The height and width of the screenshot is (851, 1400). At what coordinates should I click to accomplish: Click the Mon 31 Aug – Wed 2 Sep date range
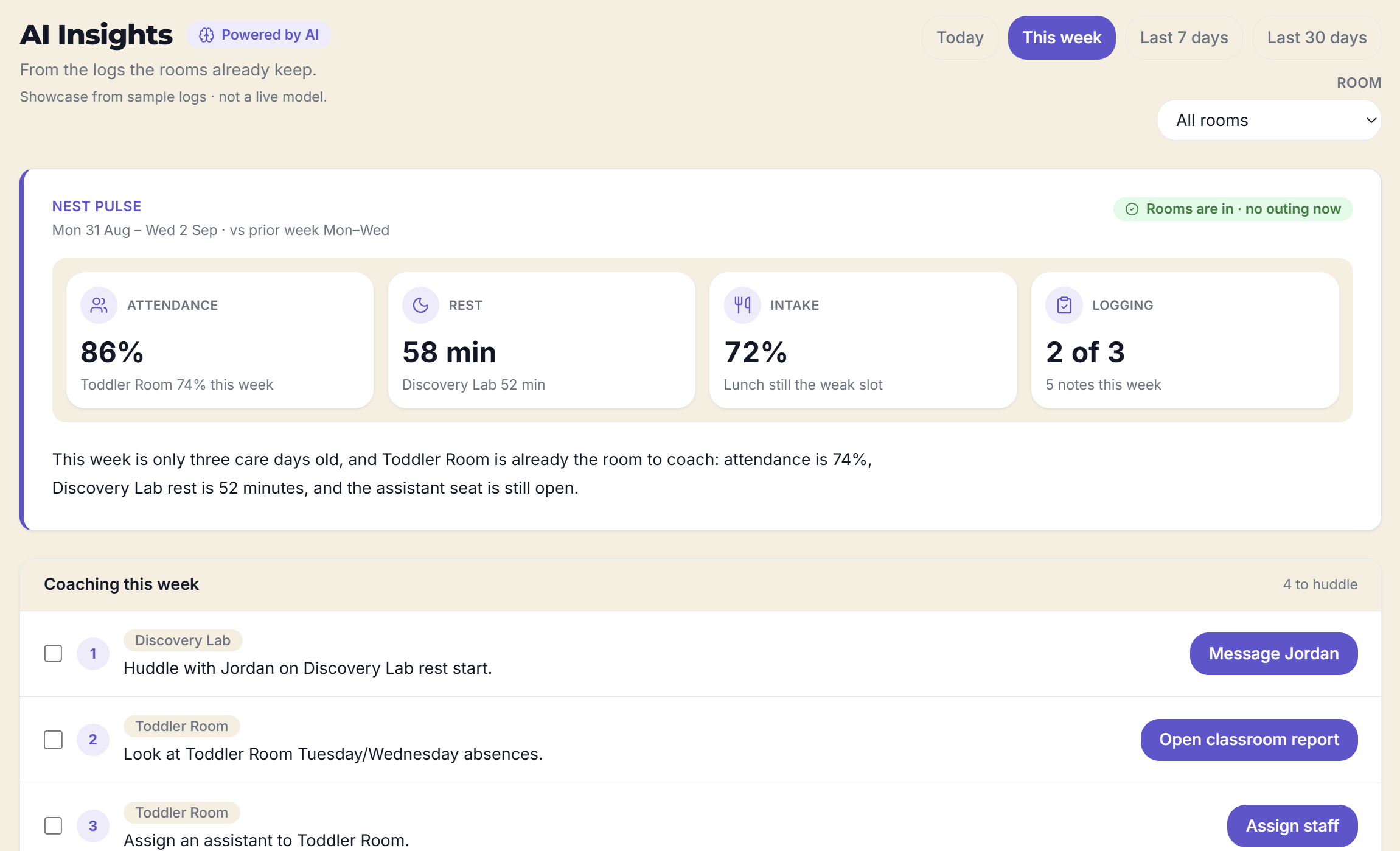click(x=134, y=230)
